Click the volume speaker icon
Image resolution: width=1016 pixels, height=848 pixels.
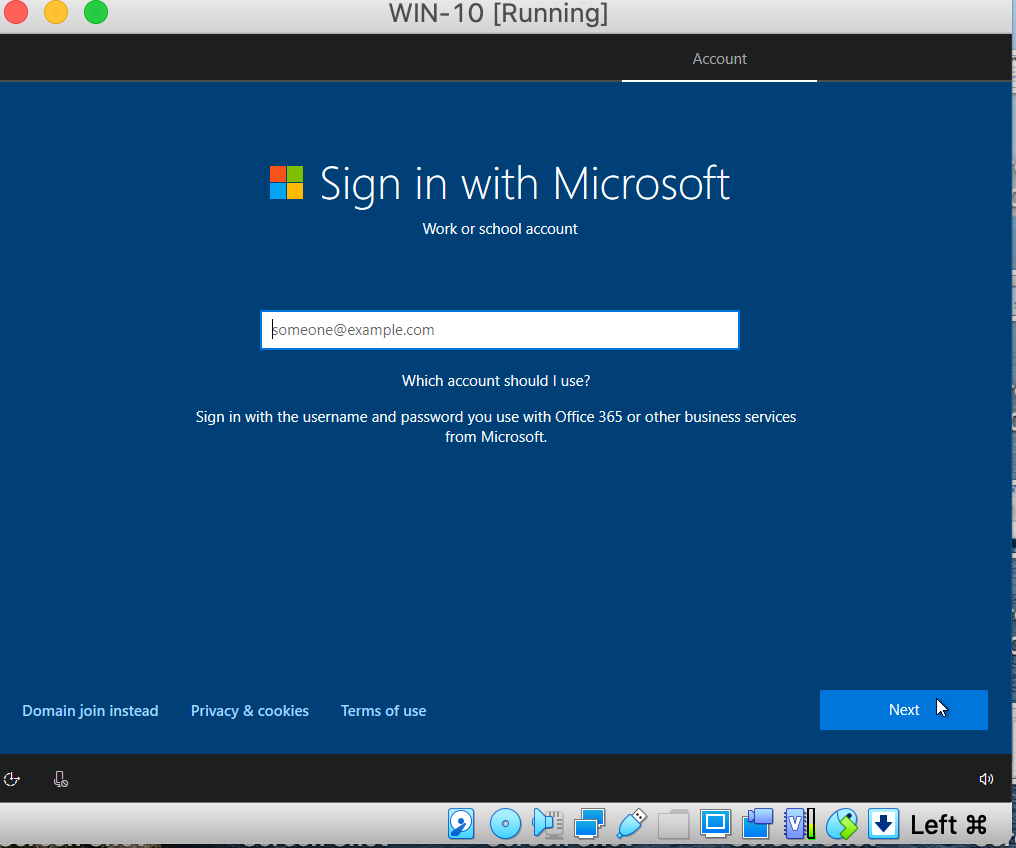[x=986, y=779]
